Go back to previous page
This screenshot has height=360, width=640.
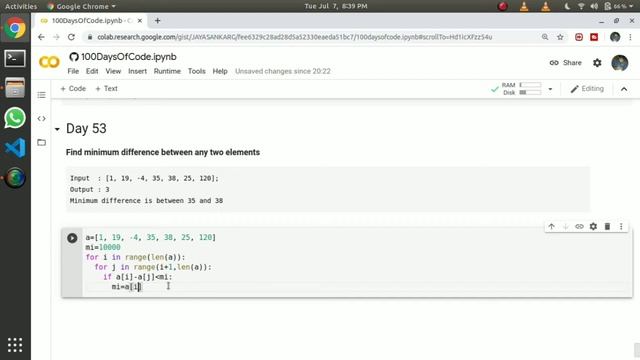[41, 37]
